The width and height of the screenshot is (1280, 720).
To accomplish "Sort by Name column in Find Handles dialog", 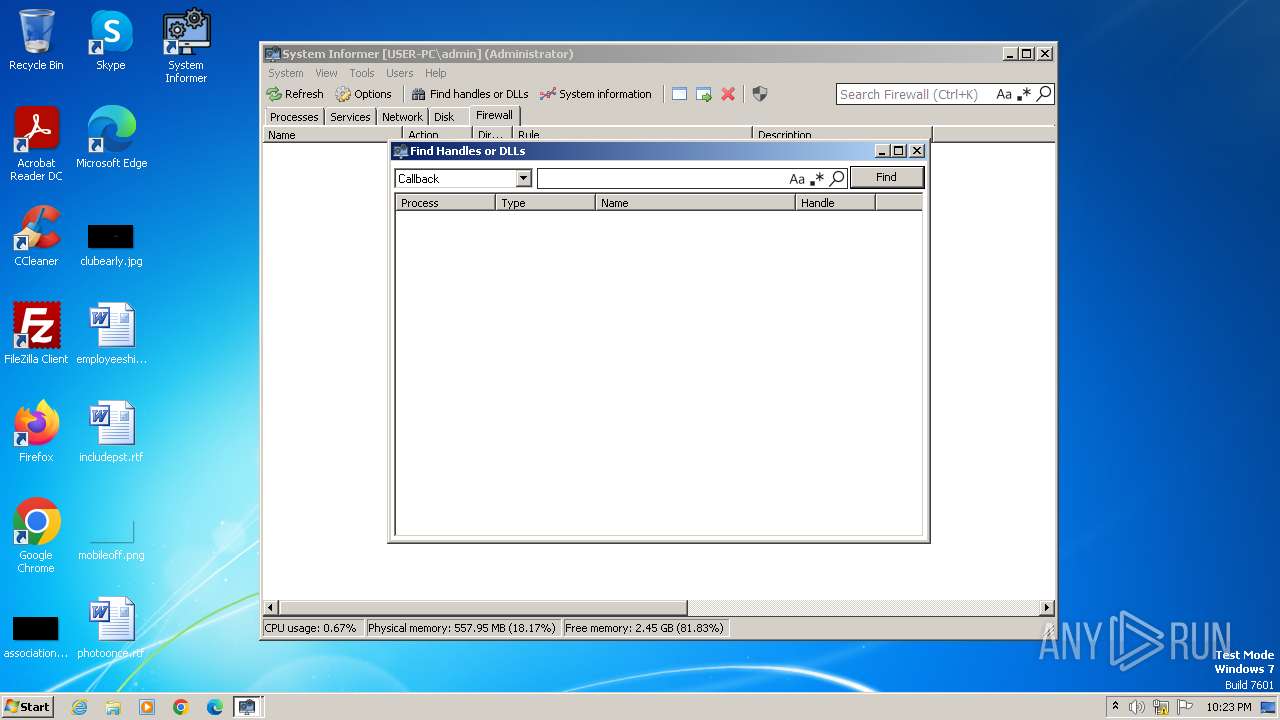I will tap(695, 203).
